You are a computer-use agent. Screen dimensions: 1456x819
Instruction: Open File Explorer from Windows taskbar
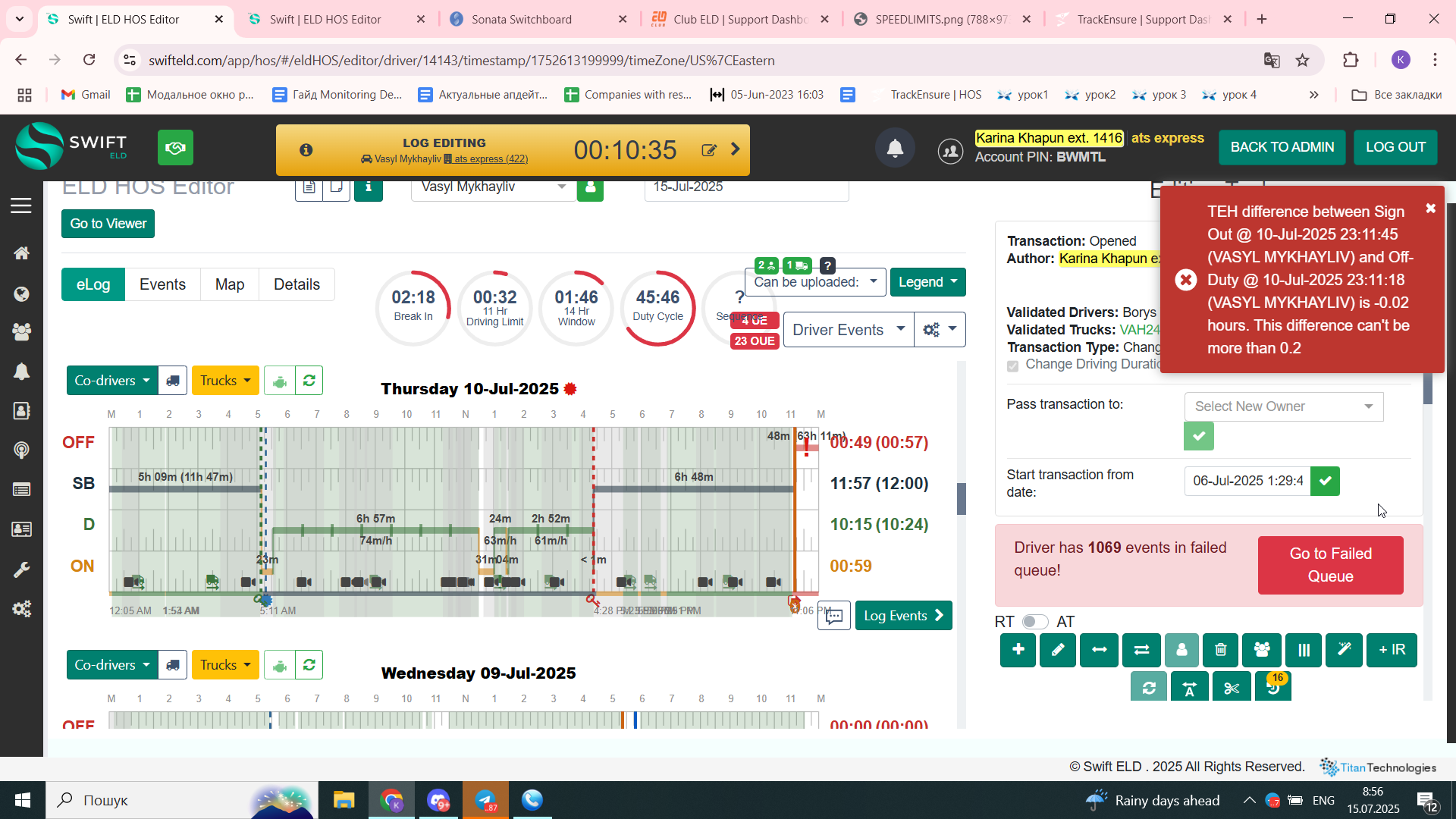[344, 800]
